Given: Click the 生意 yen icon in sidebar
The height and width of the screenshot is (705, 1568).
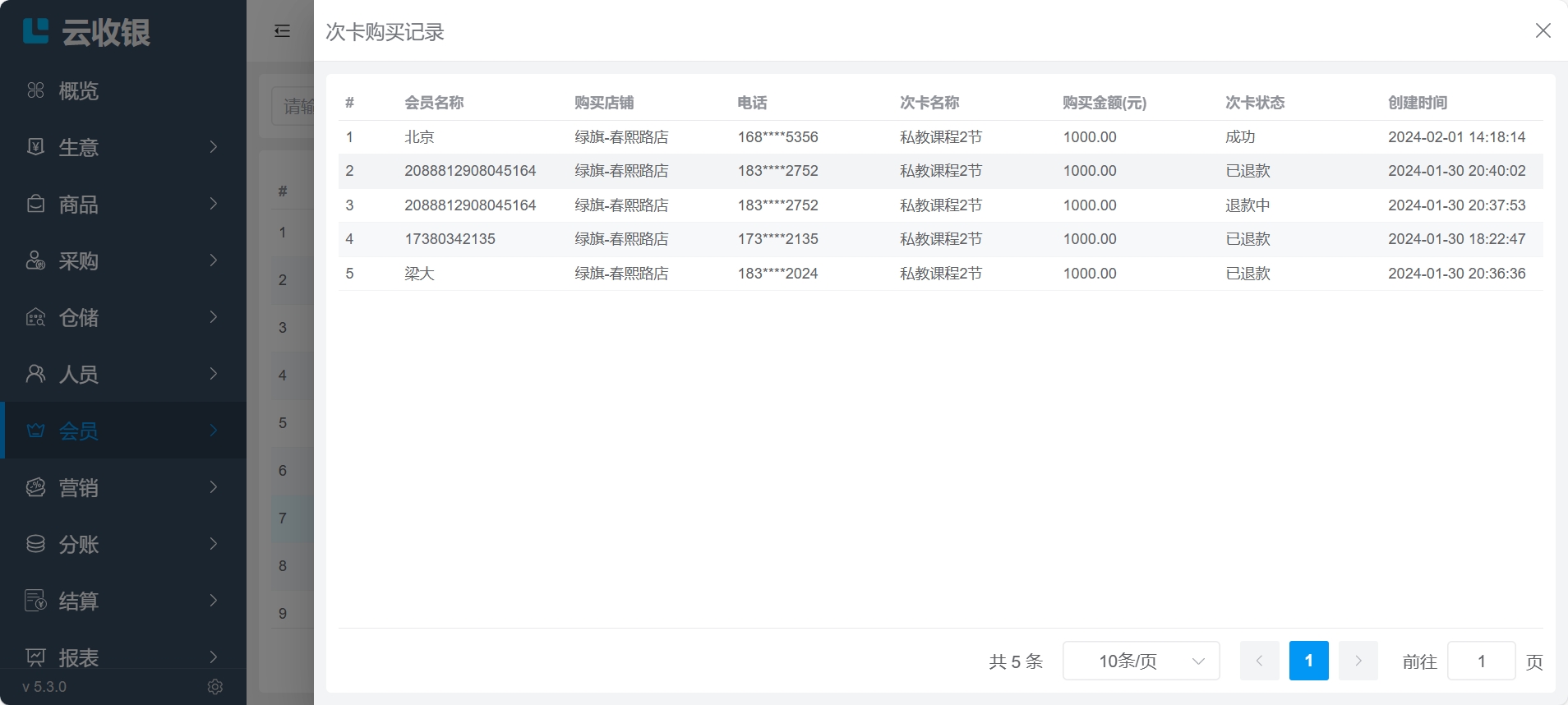Looking at the screenshot, I should point(35,147).
